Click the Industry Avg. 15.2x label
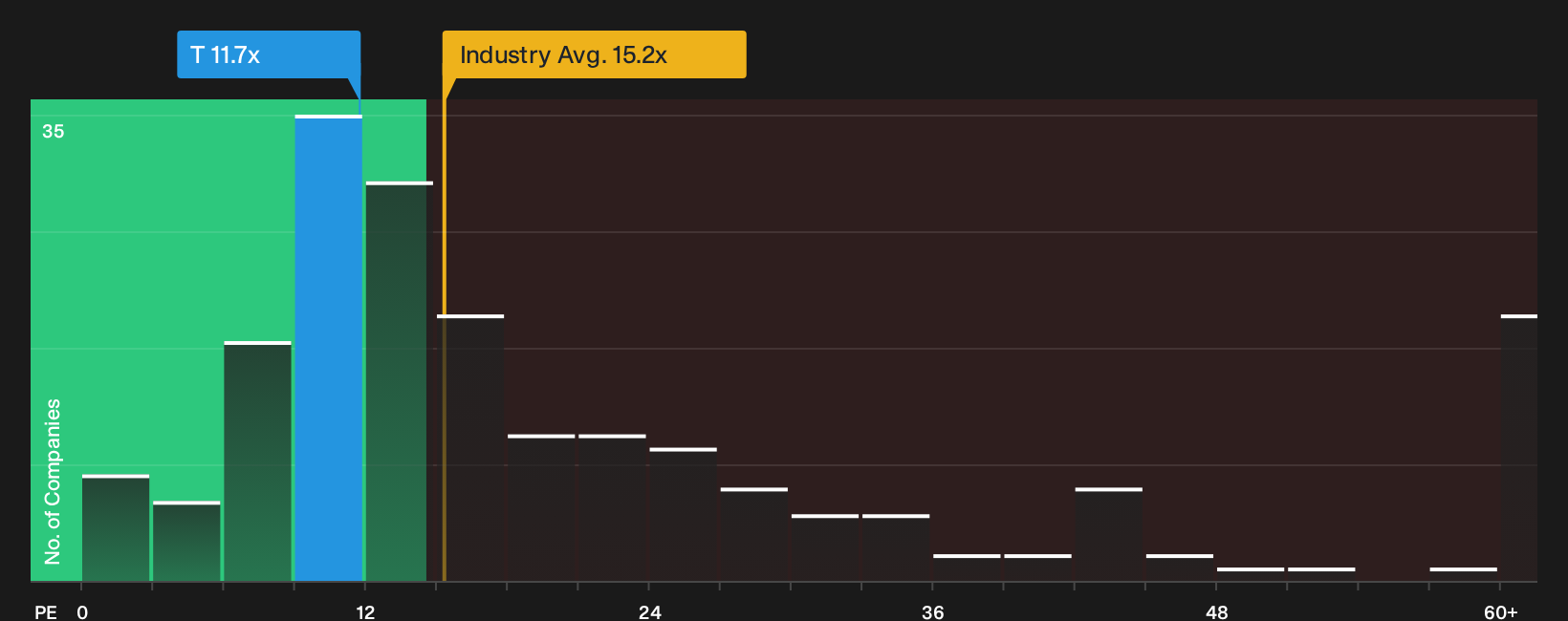This screenshot has width=1568, height=621. point(594,54)
